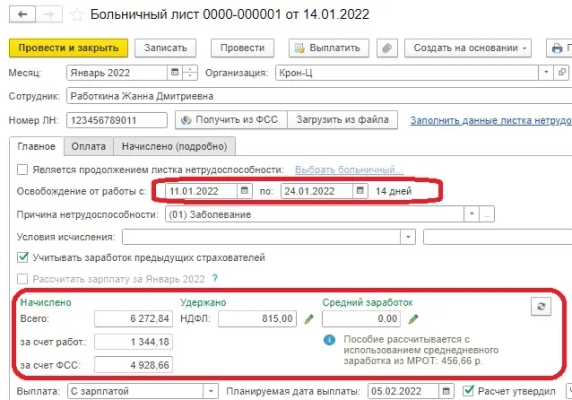Expand the Условия исчисления dropdown

pos(408,237)
